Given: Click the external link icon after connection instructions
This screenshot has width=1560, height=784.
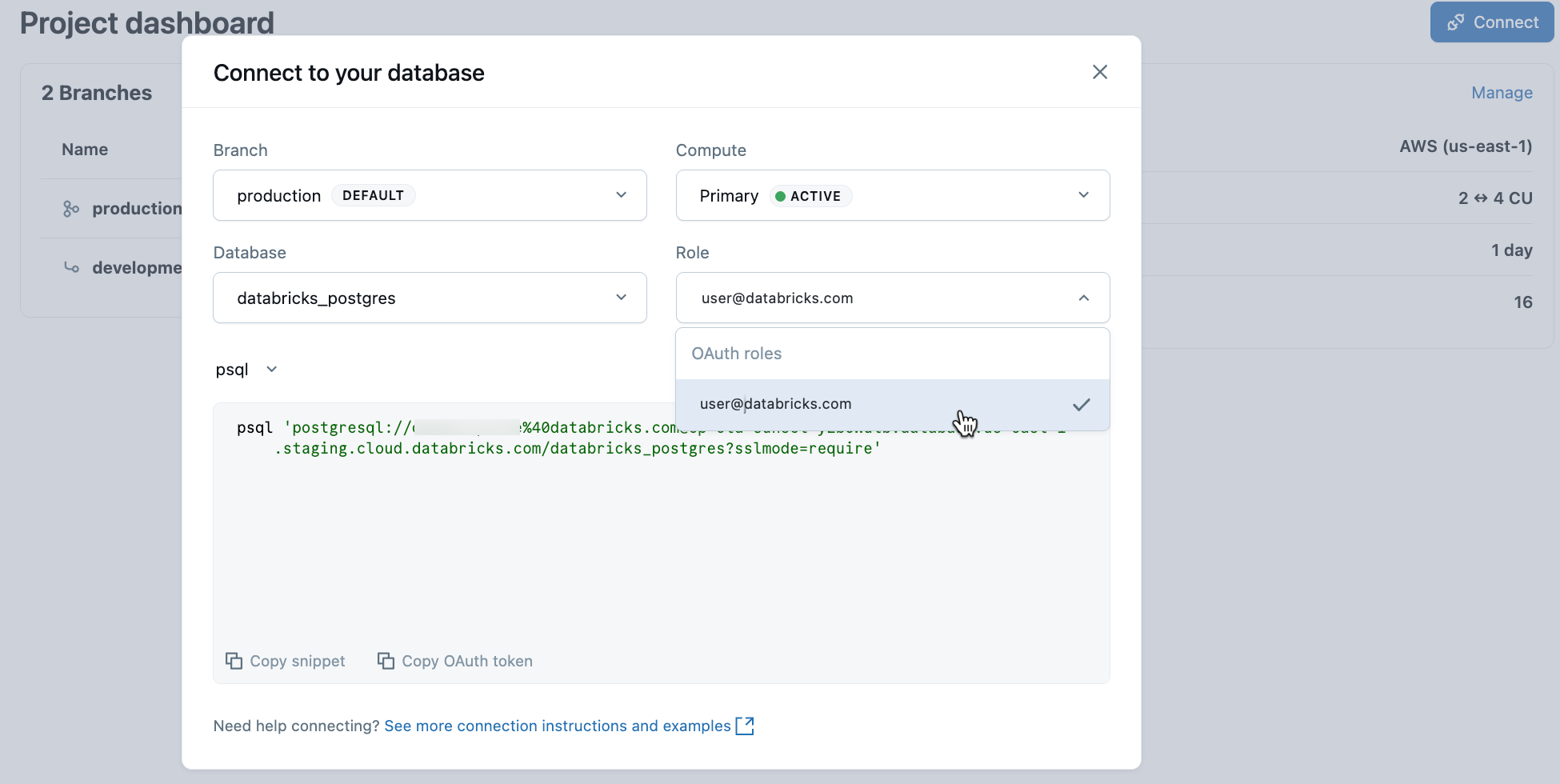Looking at the screenshot, I should [x=746, y=726].
